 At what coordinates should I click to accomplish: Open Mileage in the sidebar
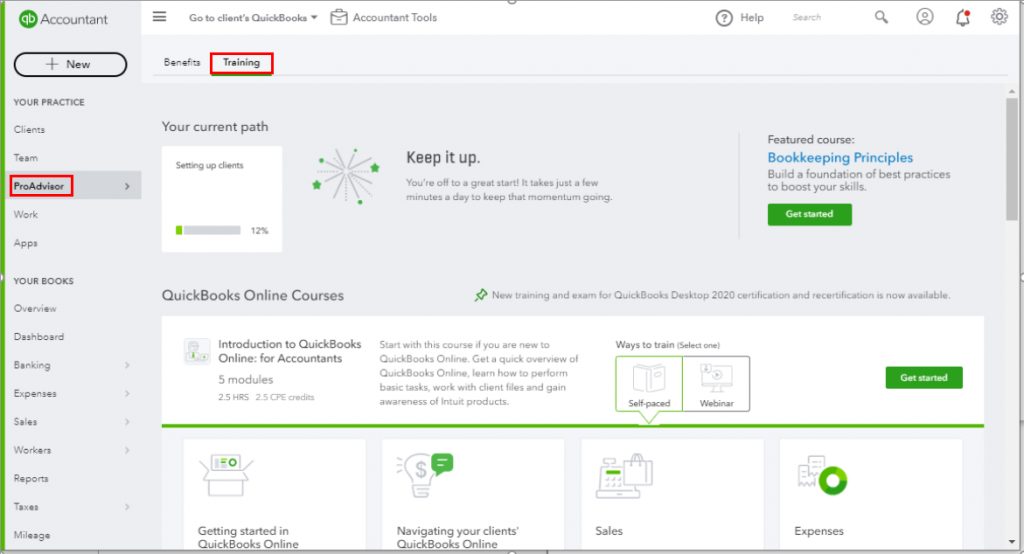pos(31,535)
